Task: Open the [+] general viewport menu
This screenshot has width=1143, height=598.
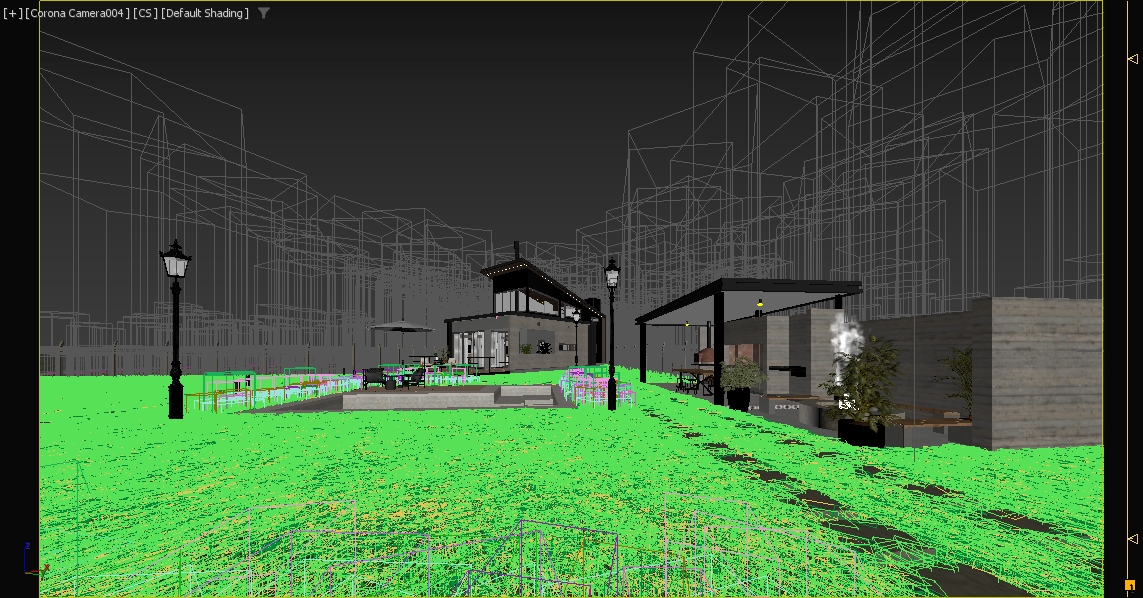Action: (x=12, y=13)
